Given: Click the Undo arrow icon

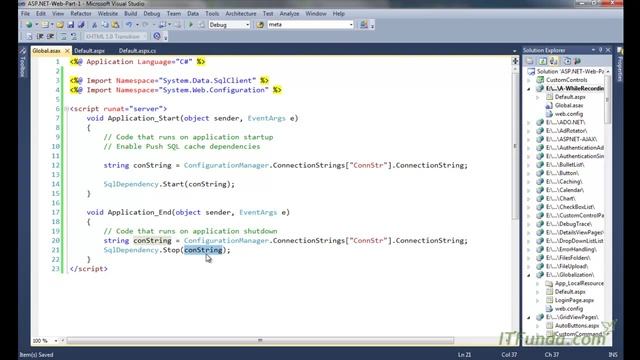Looking at the screenshot, I should click(129, 25).
